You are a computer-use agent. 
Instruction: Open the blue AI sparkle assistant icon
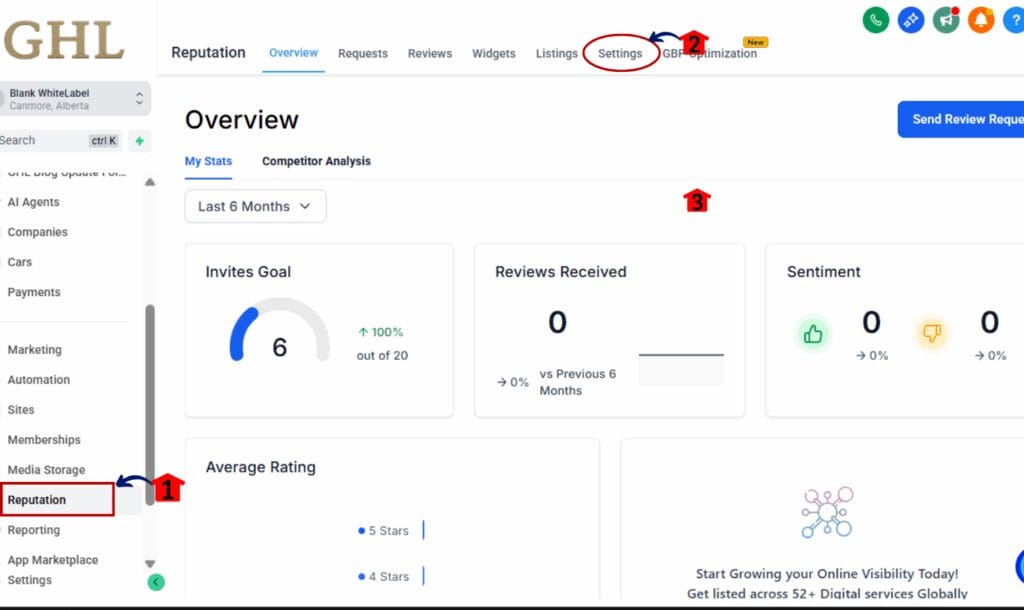910,19
